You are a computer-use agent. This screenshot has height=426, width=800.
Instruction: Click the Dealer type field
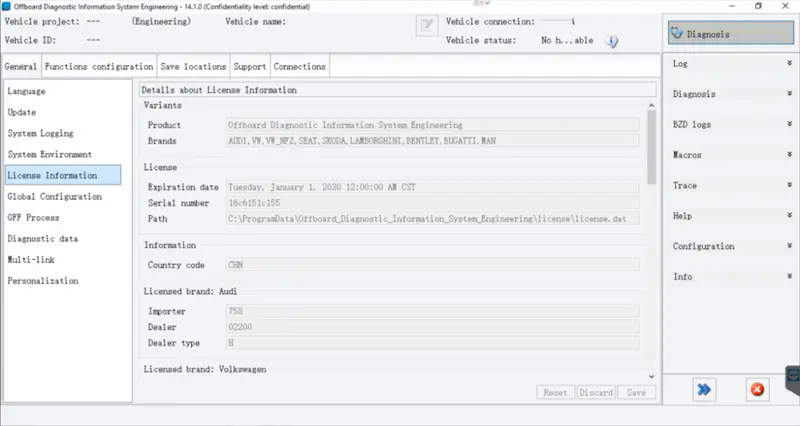coord(432,343)
